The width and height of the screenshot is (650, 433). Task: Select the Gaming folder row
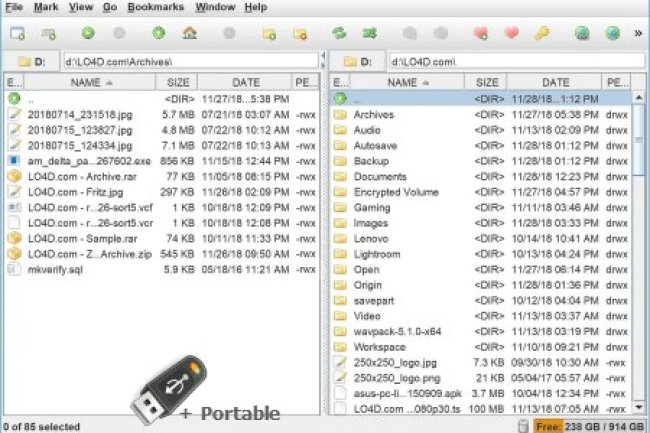pos(481,207)
